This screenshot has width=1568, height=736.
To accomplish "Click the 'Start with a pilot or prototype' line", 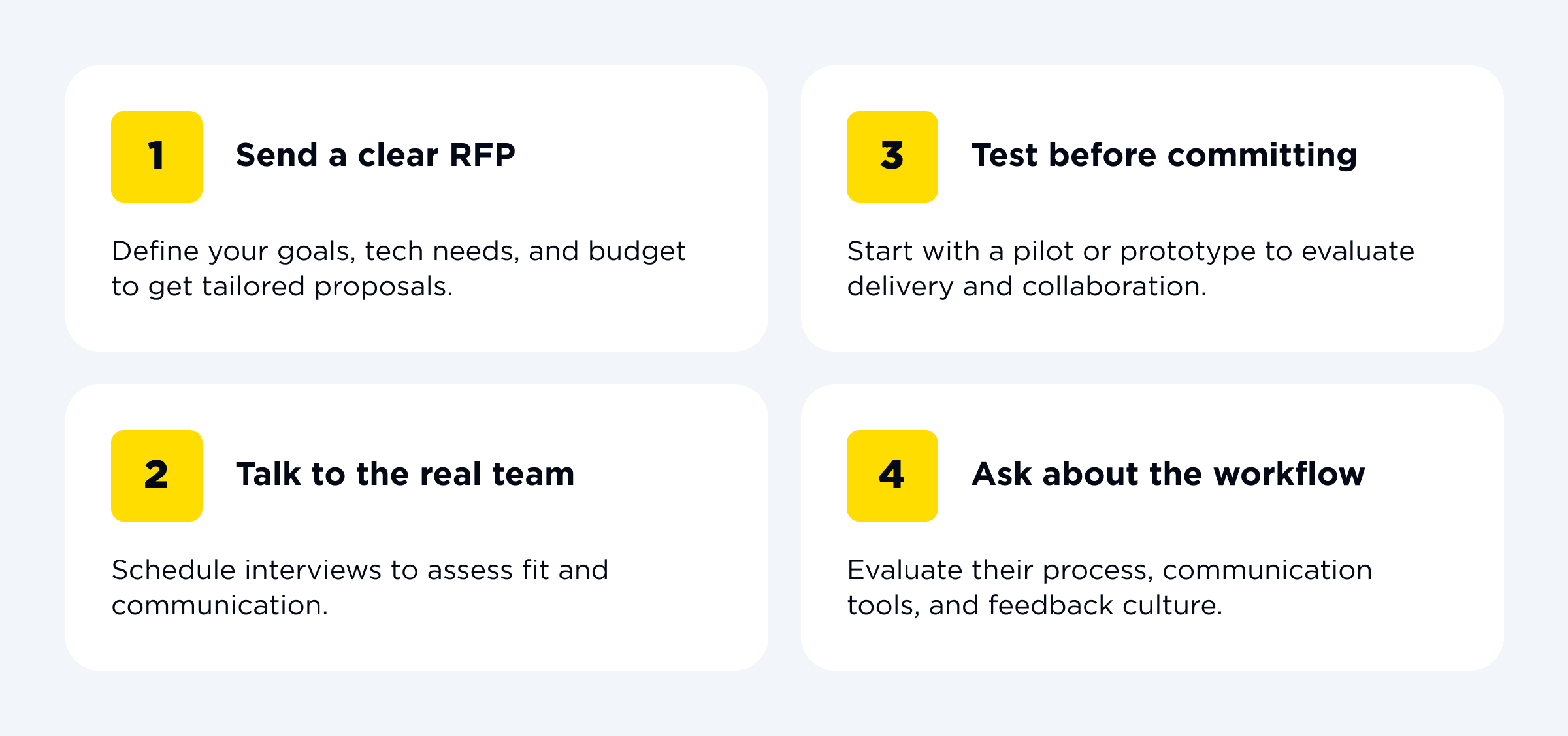I will click(x=1130, y=252).
